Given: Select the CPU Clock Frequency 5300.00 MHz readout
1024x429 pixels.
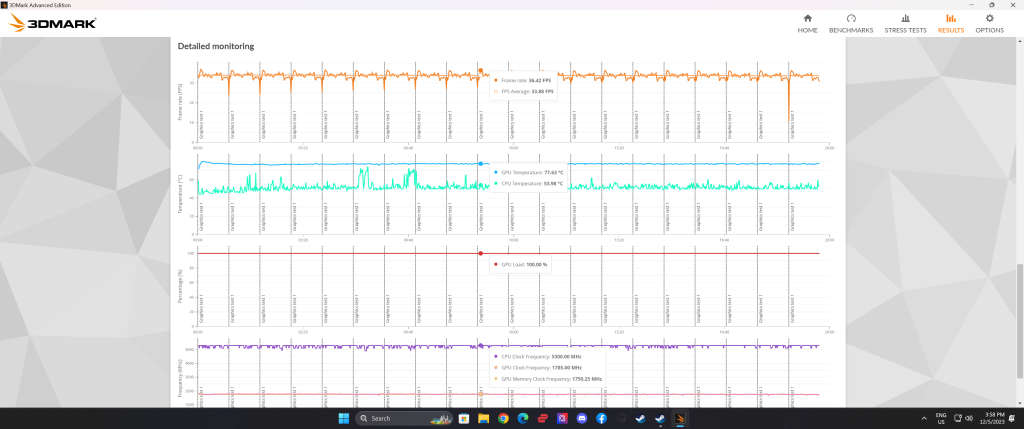Looking at the screenshot, I should pos(542,357).
